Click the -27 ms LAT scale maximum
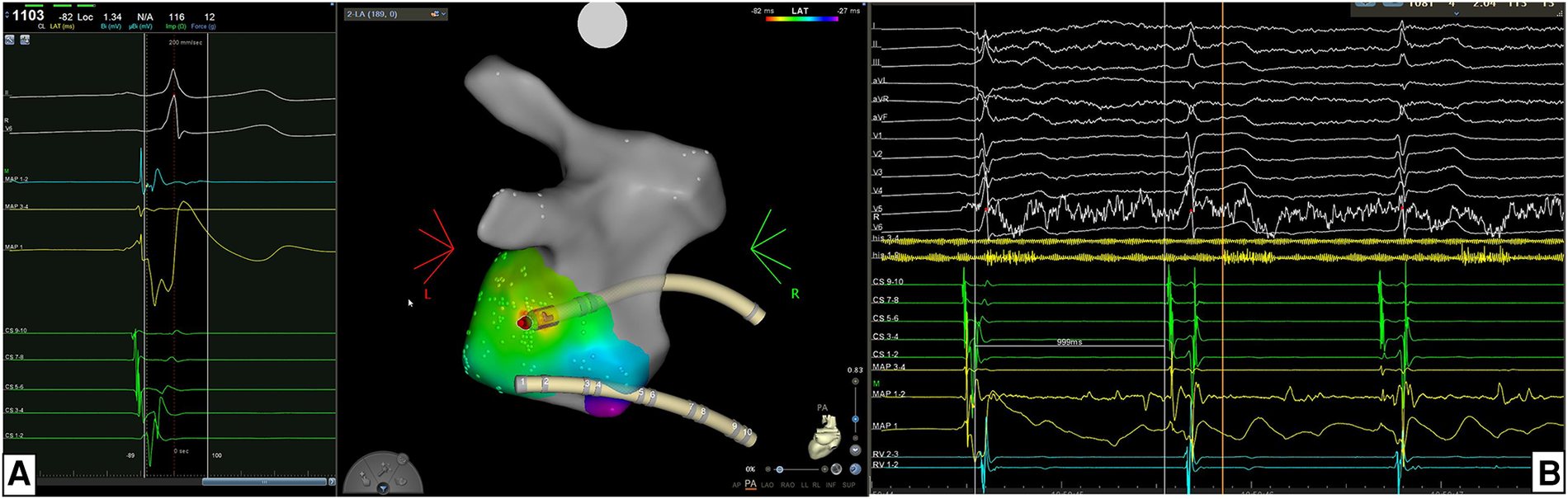 848,11
